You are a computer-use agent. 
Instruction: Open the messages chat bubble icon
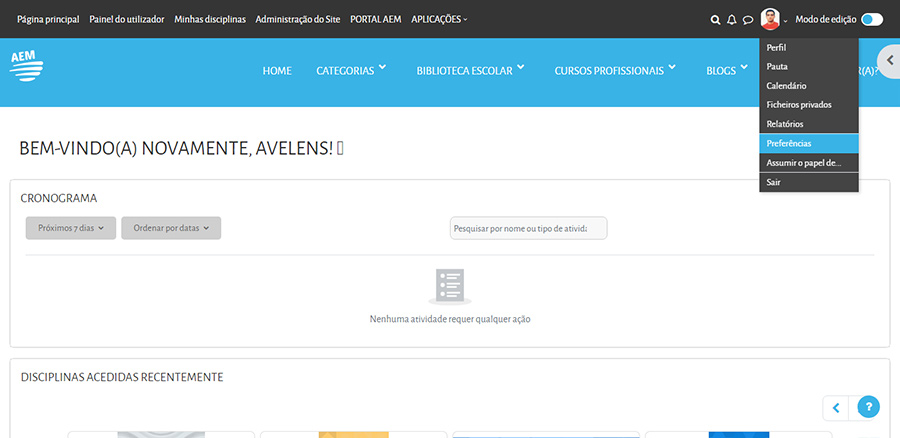pyautogui.click(x=747, y=19)
